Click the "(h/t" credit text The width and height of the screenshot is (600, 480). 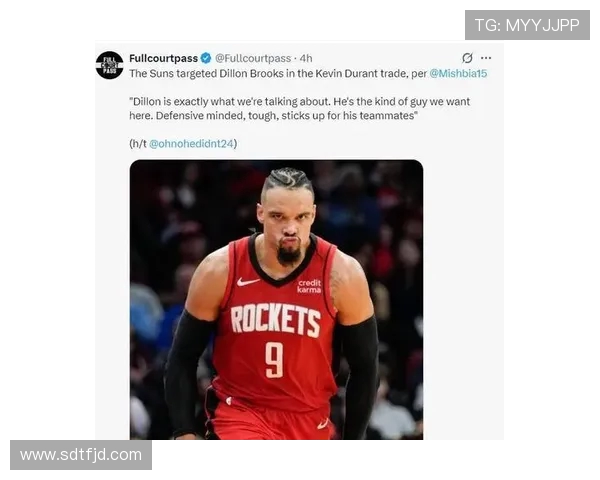(x=138, y=144)
